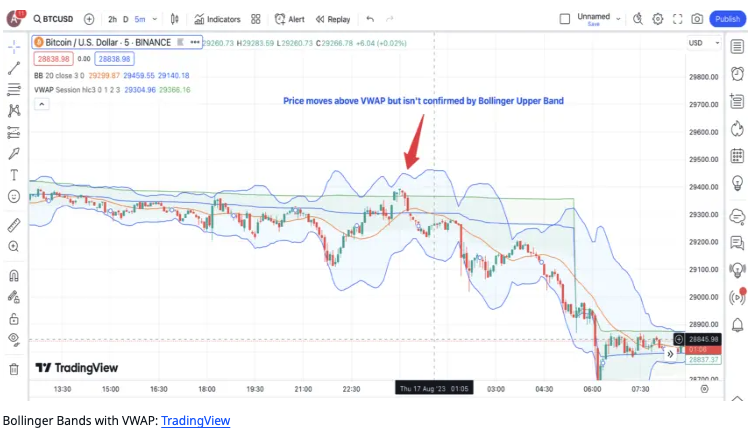Image resolution: width=752 pixels, height=436 pixels.
Task: Open the watchlist panel icon
Action: point(737,47)
